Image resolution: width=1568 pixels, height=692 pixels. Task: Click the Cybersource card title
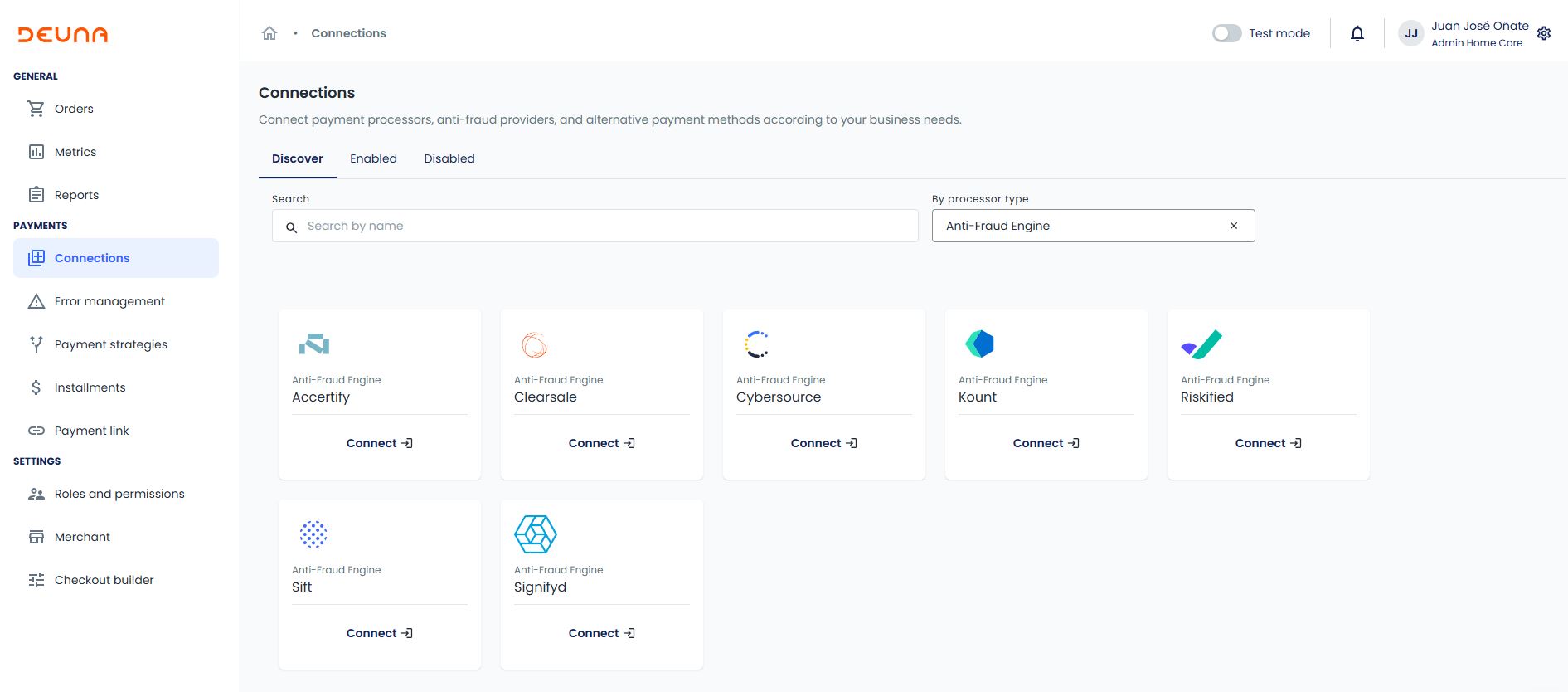tap(779, 397)
